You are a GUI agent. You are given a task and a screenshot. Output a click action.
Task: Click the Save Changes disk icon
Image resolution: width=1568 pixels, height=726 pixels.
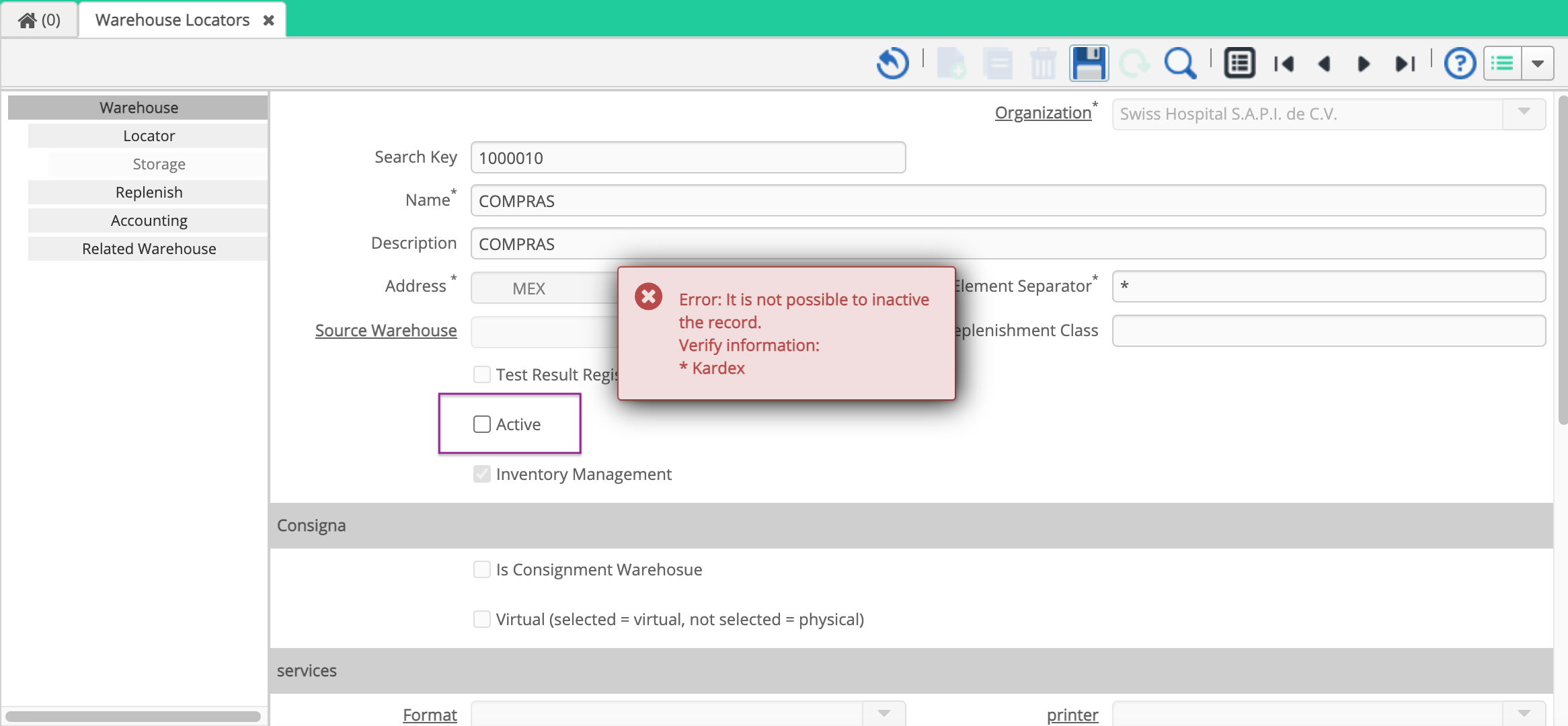coord(1088,63)
